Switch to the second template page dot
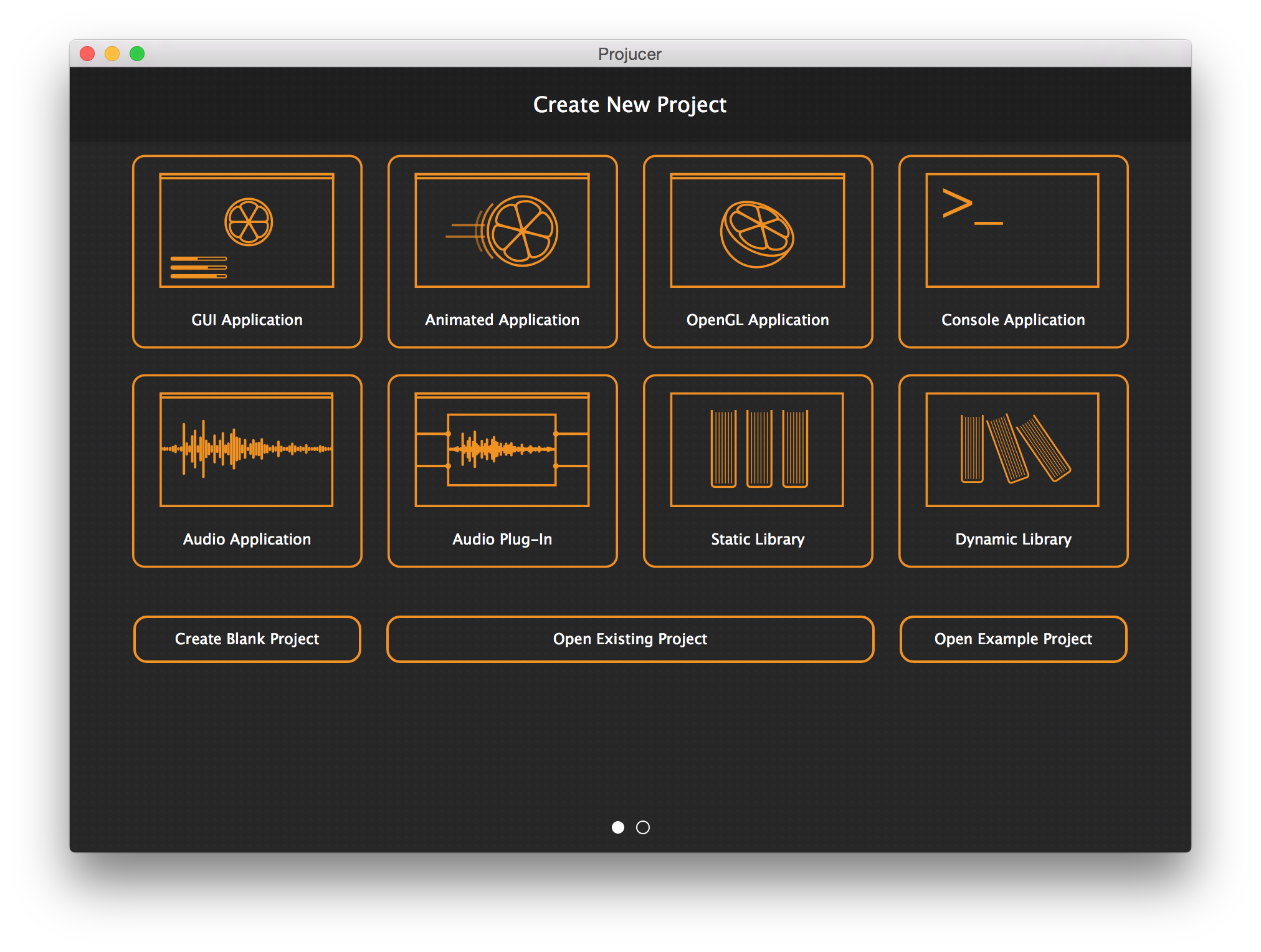The width and height of the screenshot is (1261, 952). [x=644, y=828]
